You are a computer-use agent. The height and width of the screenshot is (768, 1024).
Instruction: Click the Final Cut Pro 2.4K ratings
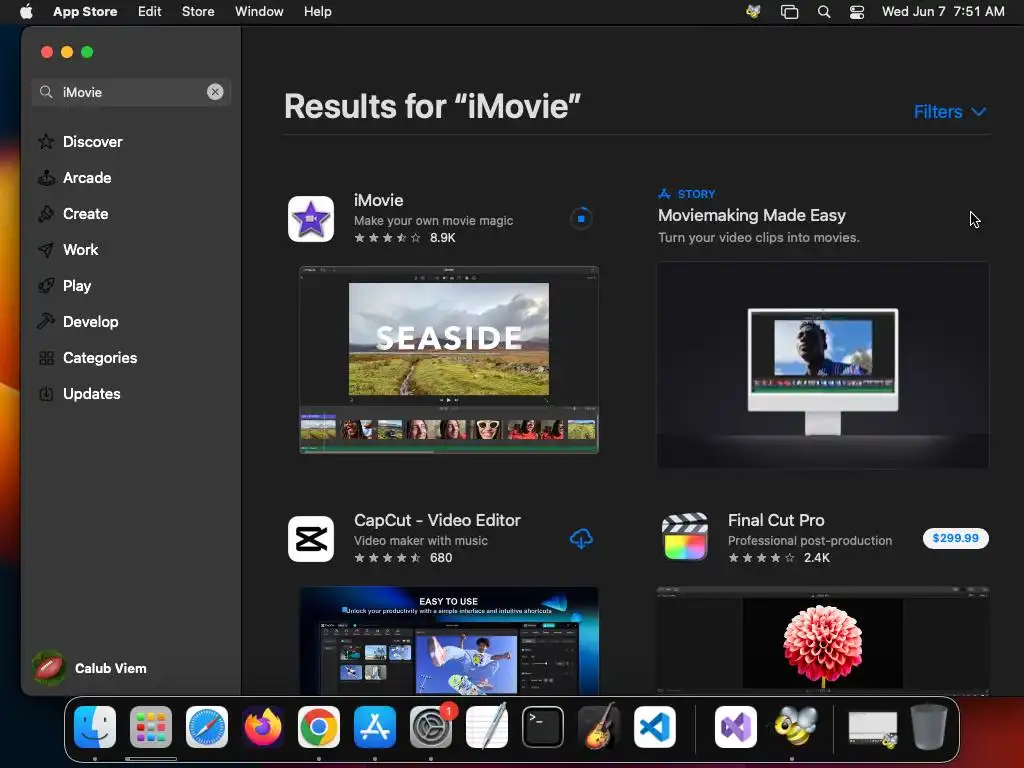(x=816, y=558)
